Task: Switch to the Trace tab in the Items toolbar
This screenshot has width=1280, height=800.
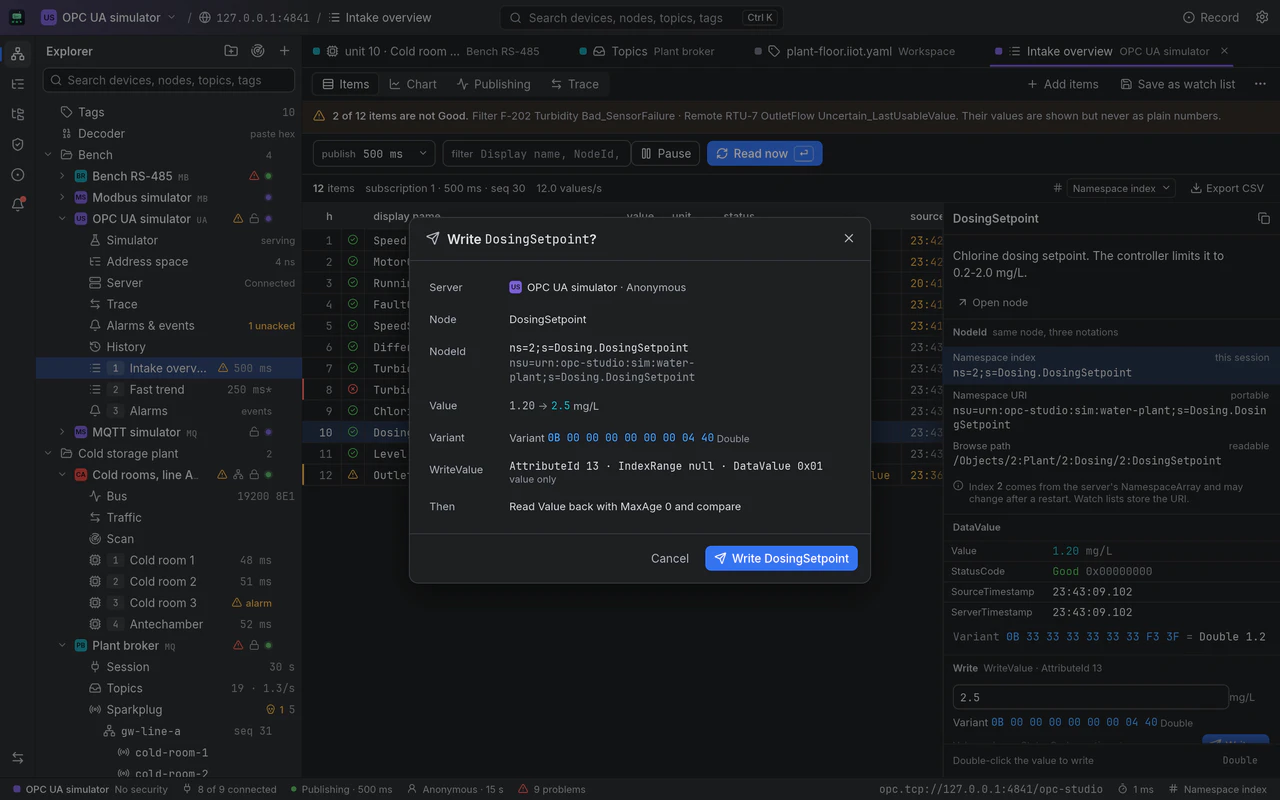Action: [574, 84]
